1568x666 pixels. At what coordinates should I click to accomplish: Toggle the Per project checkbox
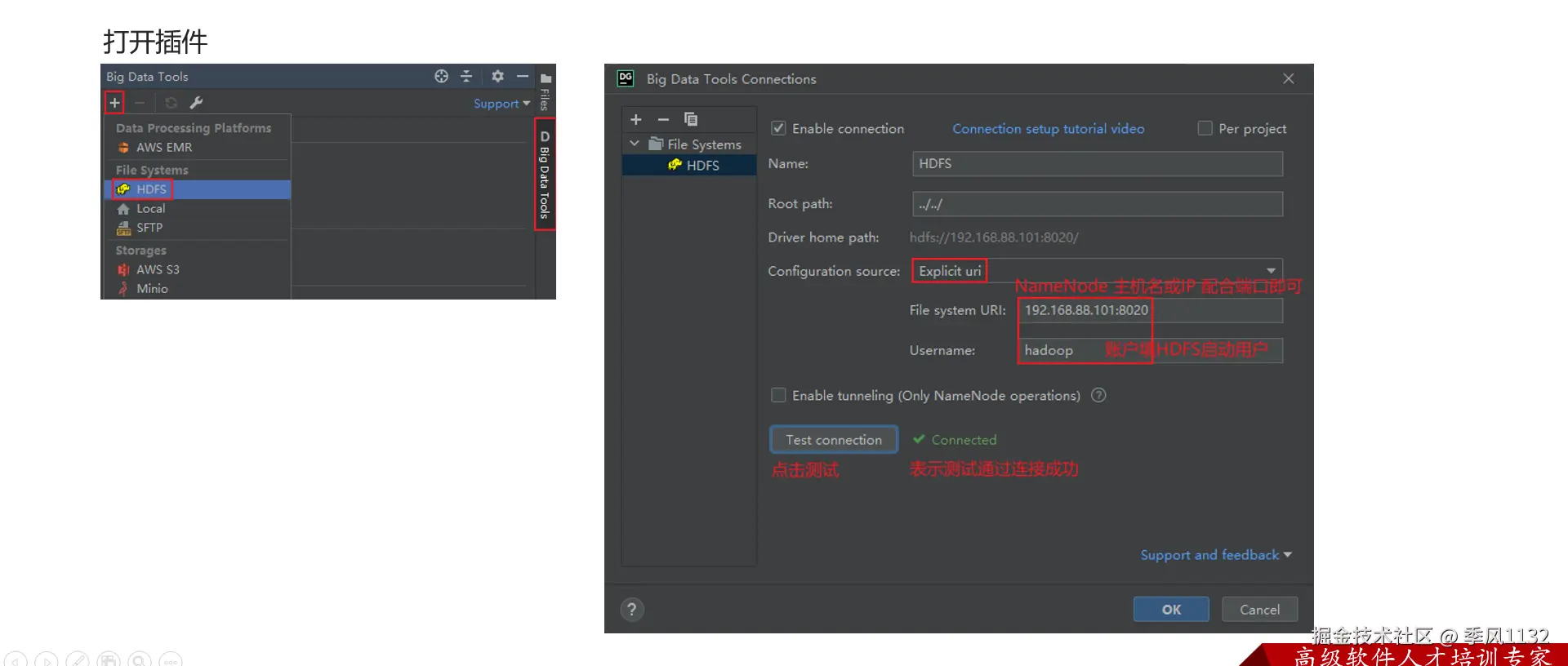pos(1205,128)
